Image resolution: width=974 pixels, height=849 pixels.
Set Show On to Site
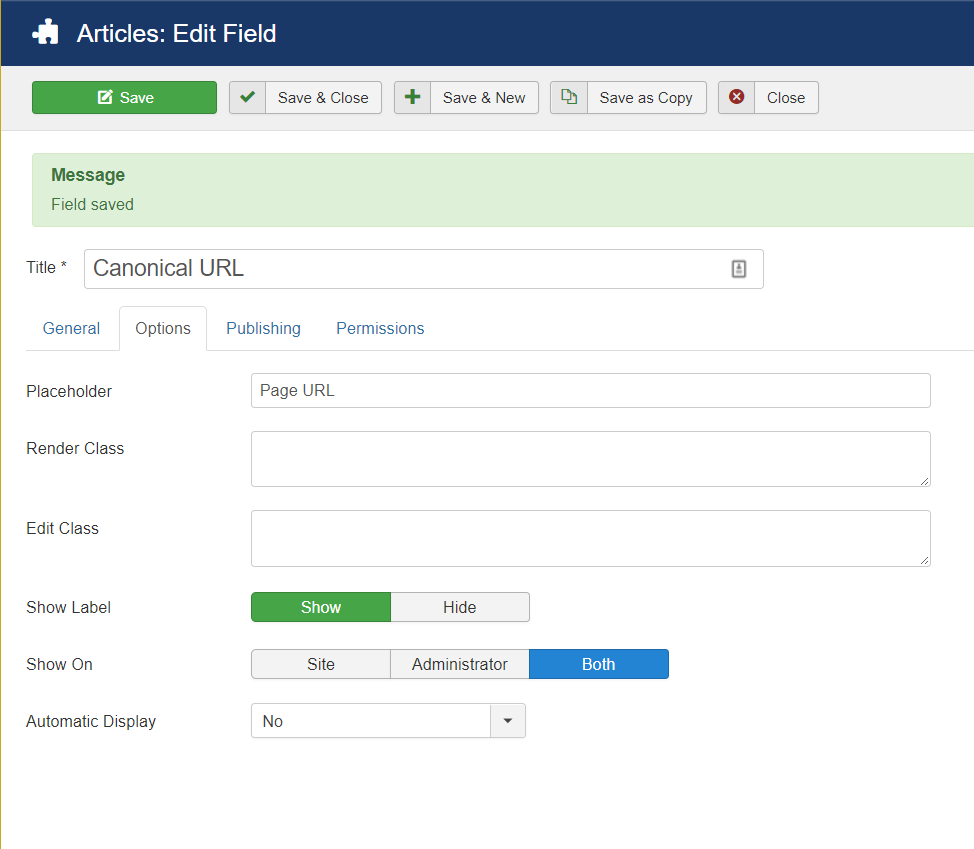coord(320,664)
